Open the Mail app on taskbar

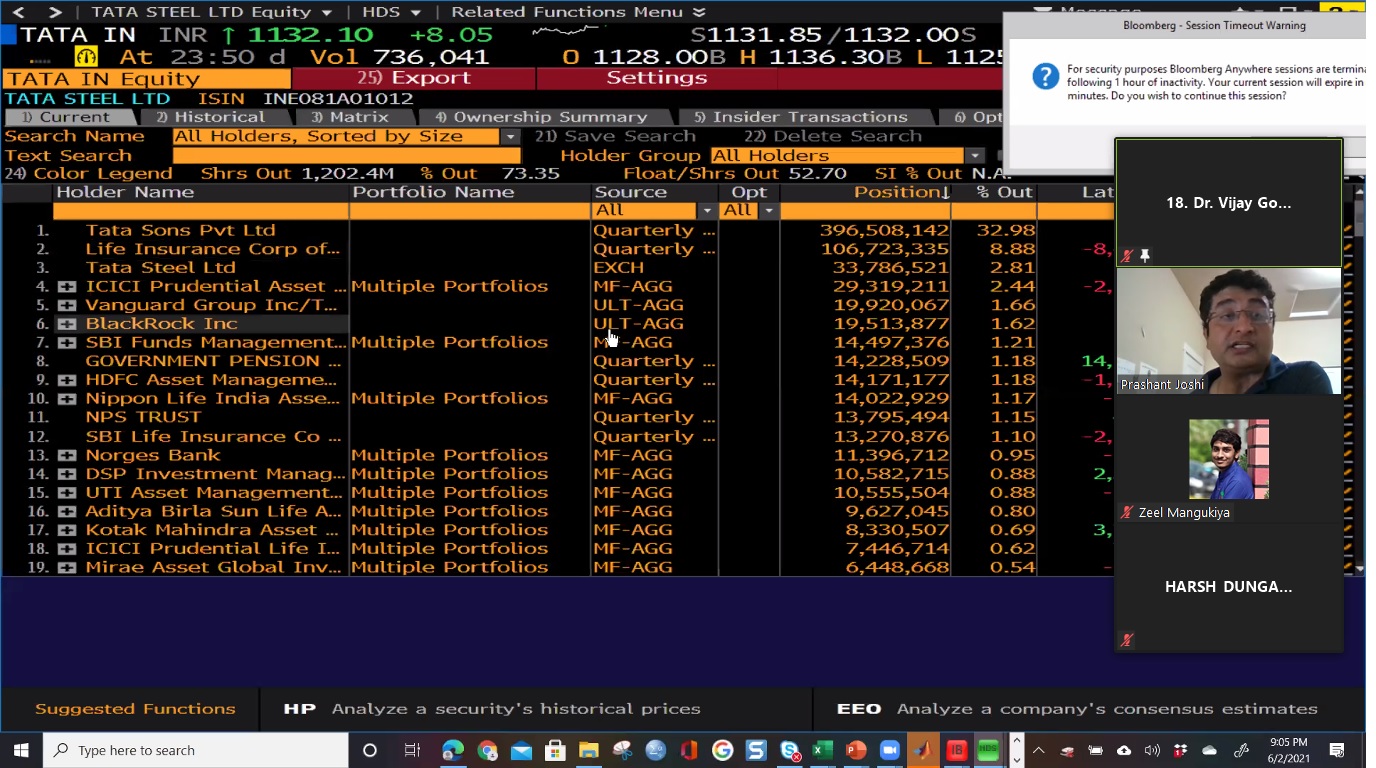coord(521,750)
